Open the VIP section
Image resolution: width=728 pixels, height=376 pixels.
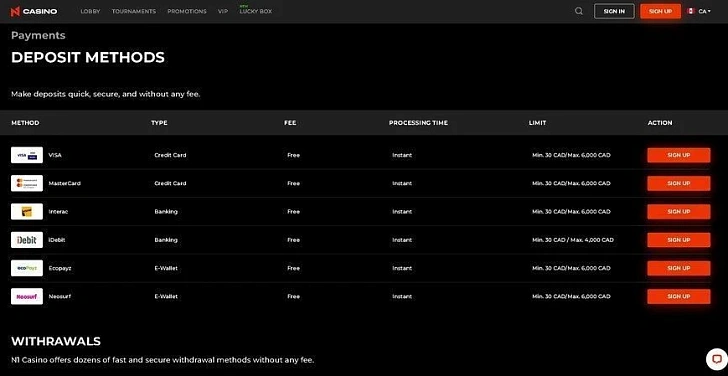[x=223, y=11]
